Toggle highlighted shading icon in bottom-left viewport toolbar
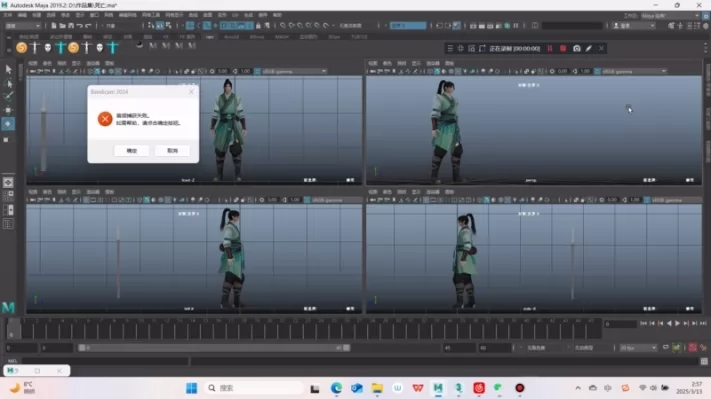 click(146, 200)
